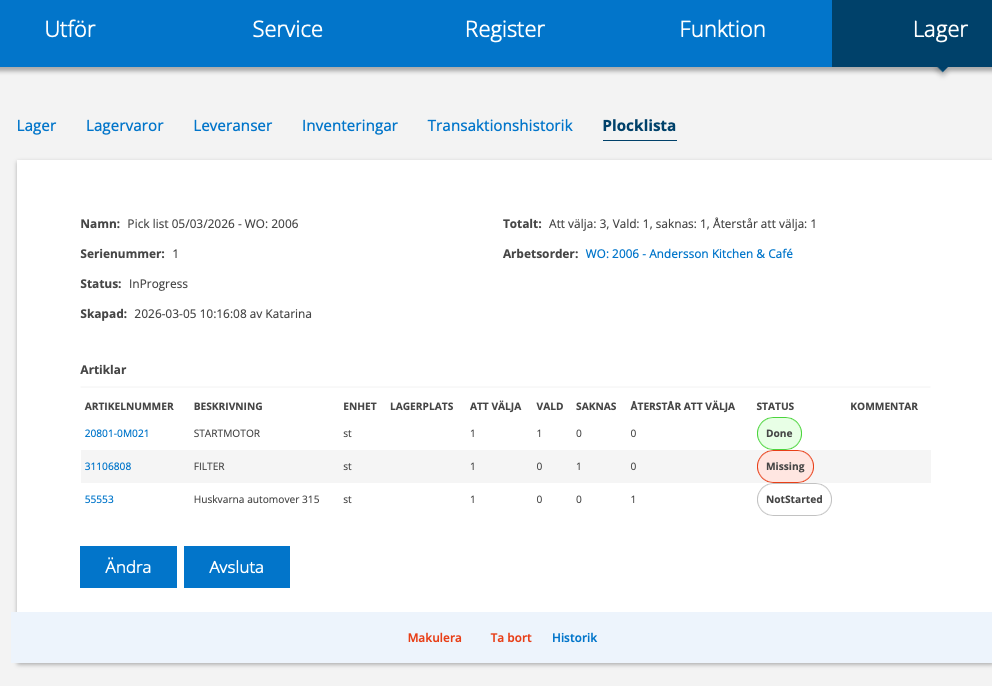Open the Service main menu

coord(287,30)
